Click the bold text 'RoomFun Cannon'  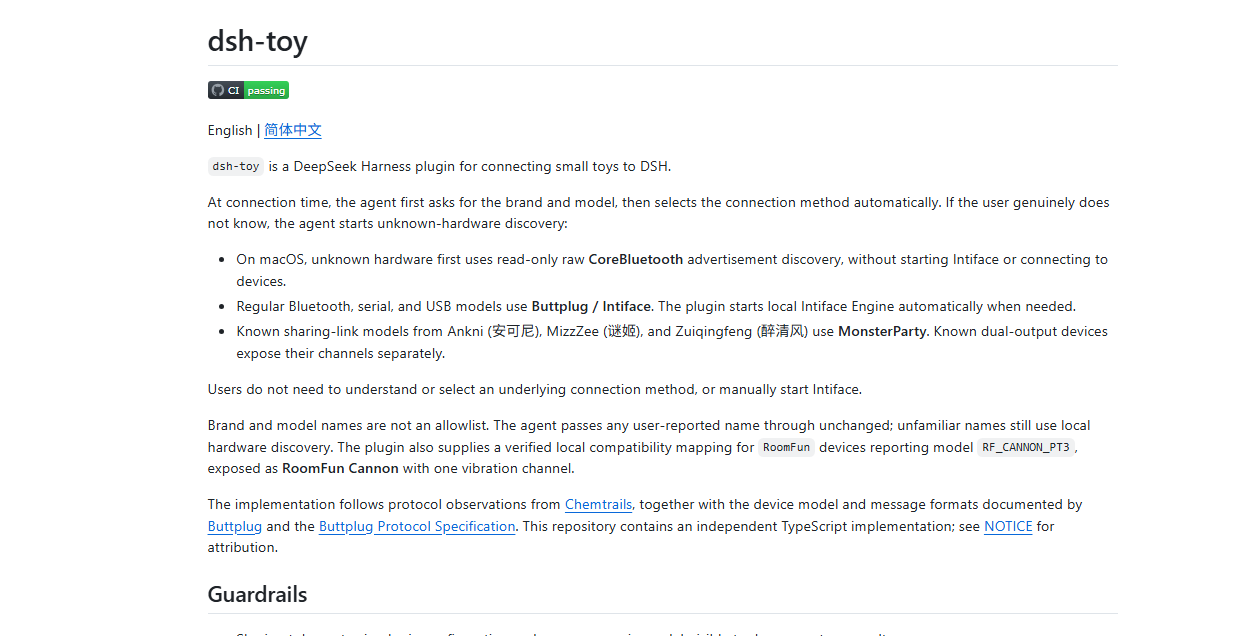(340, 468)
